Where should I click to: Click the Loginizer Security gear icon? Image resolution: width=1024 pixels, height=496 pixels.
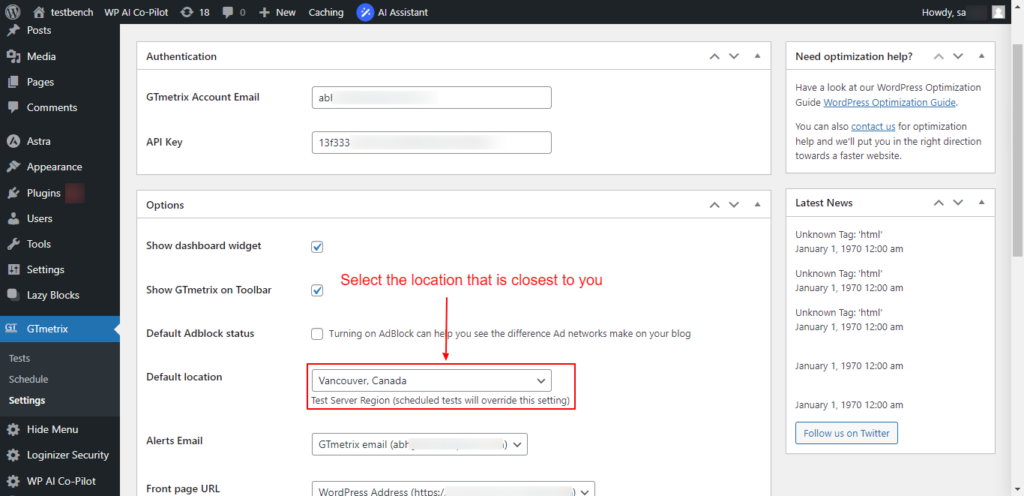13,455
